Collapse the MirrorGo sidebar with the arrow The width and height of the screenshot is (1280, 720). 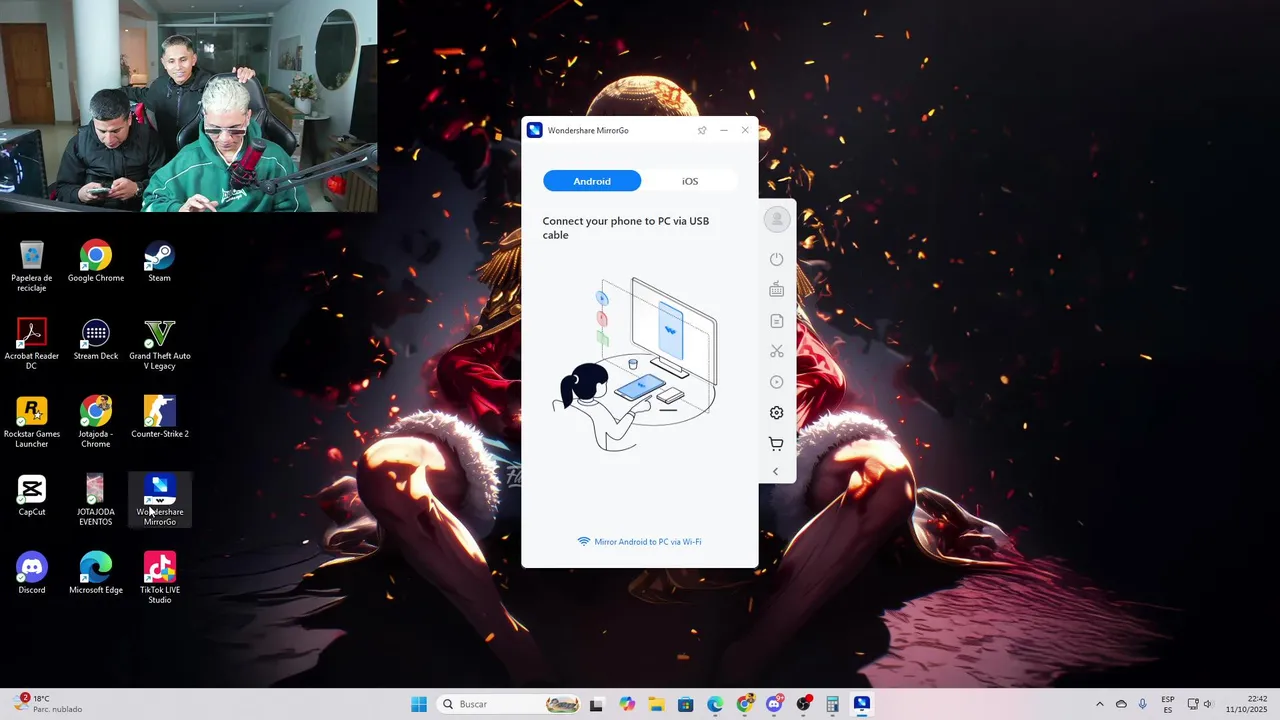pyautogui.click(x=775, y=471)
